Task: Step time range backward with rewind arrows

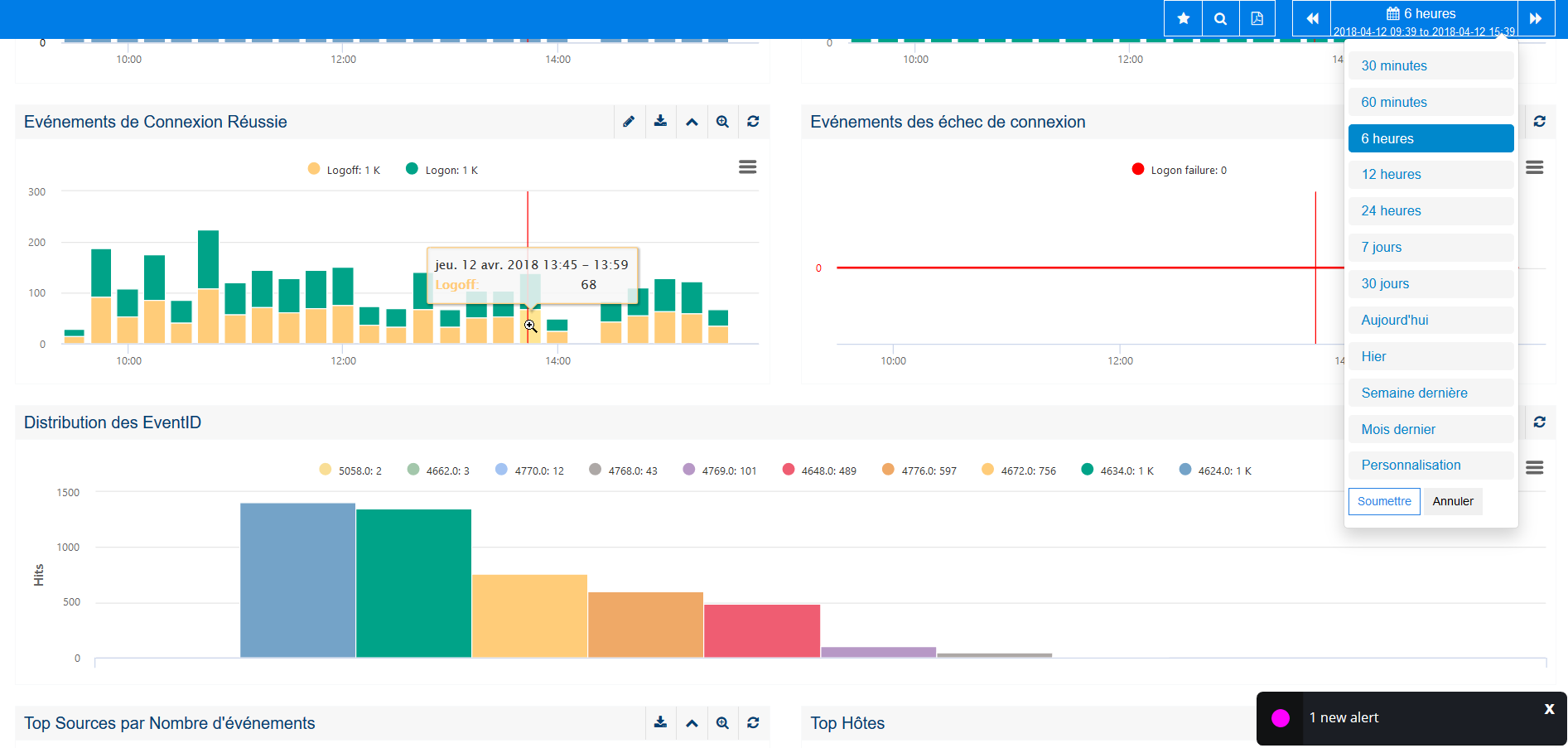Action: pyautogui.click(x=1312, y=17)
